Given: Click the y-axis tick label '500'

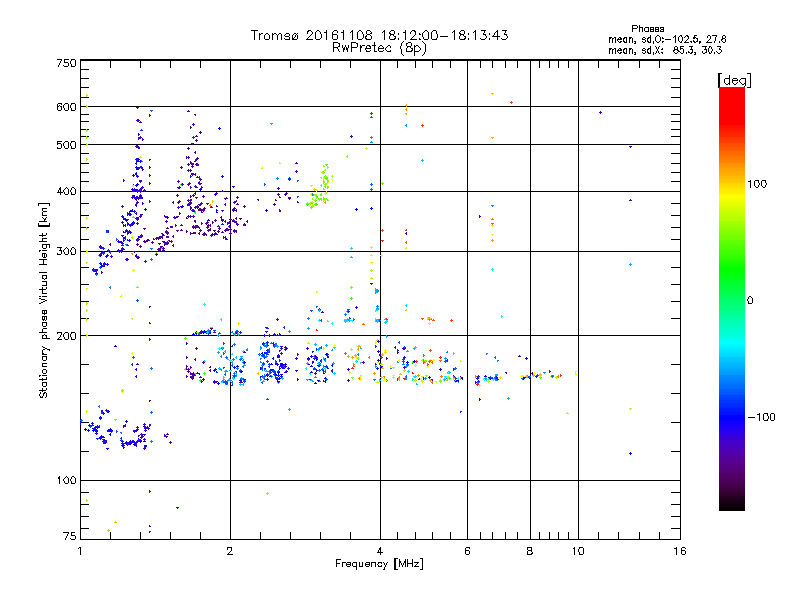Looking at the screenshot, I should point(66,145).
